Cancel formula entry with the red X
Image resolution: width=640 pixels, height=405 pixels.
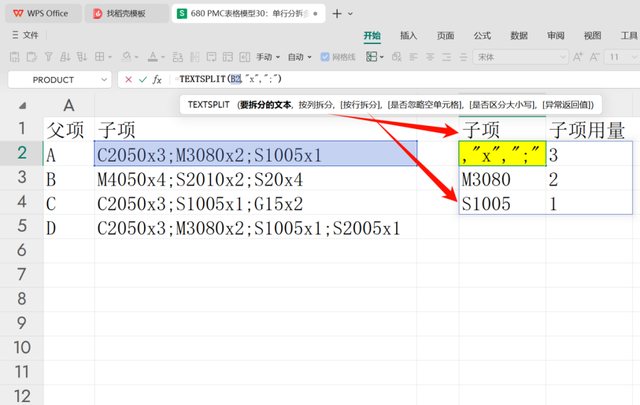click(127, 78)
